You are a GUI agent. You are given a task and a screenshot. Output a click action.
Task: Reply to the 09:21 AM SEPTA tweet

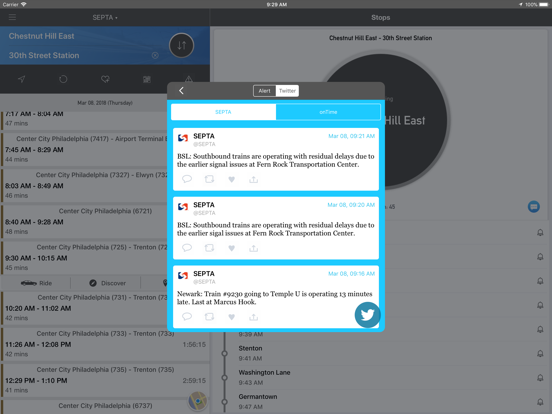pyautogui.click(x=187, y=179)
